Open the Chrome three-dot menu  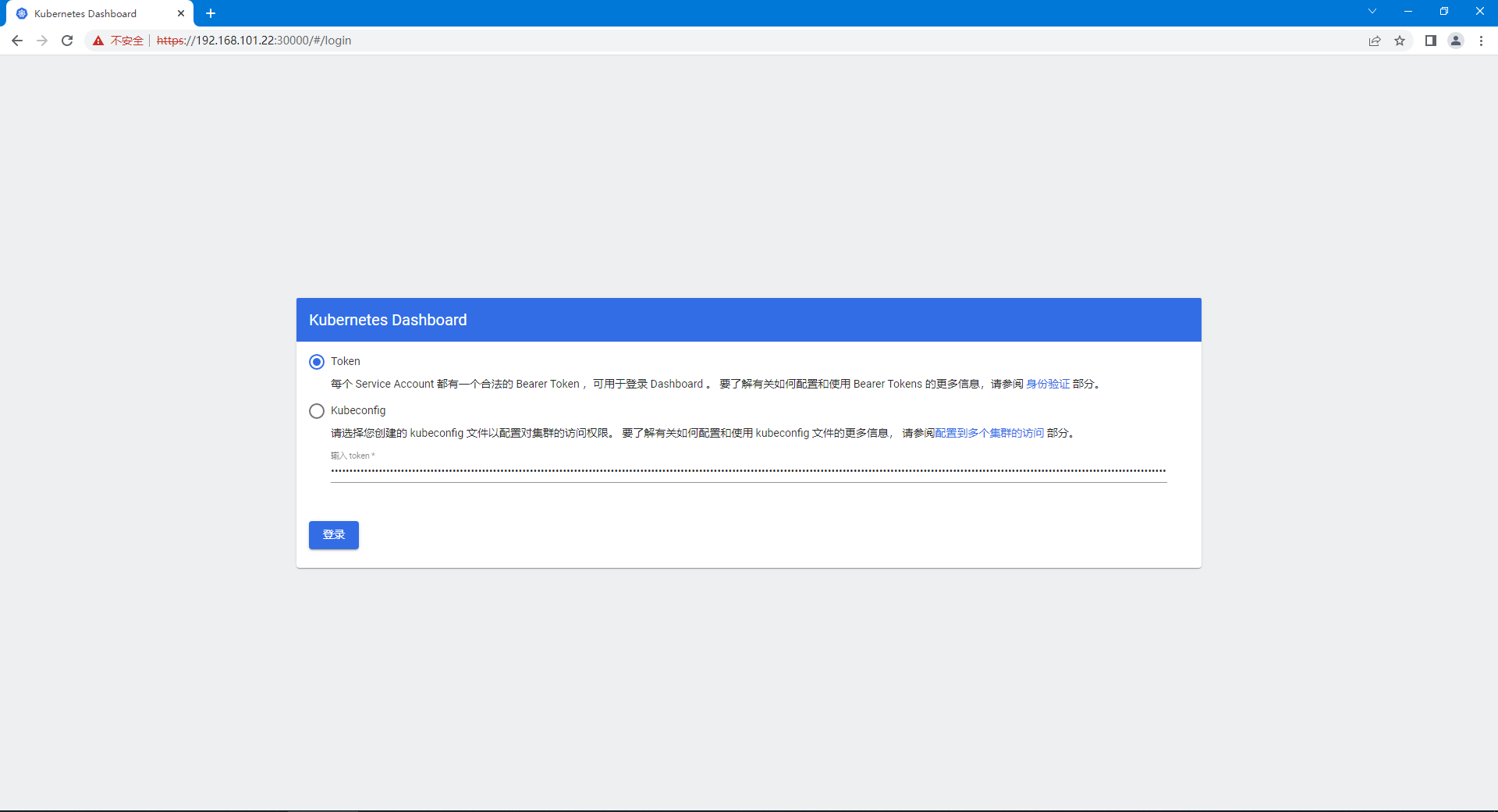point(1481,41)
